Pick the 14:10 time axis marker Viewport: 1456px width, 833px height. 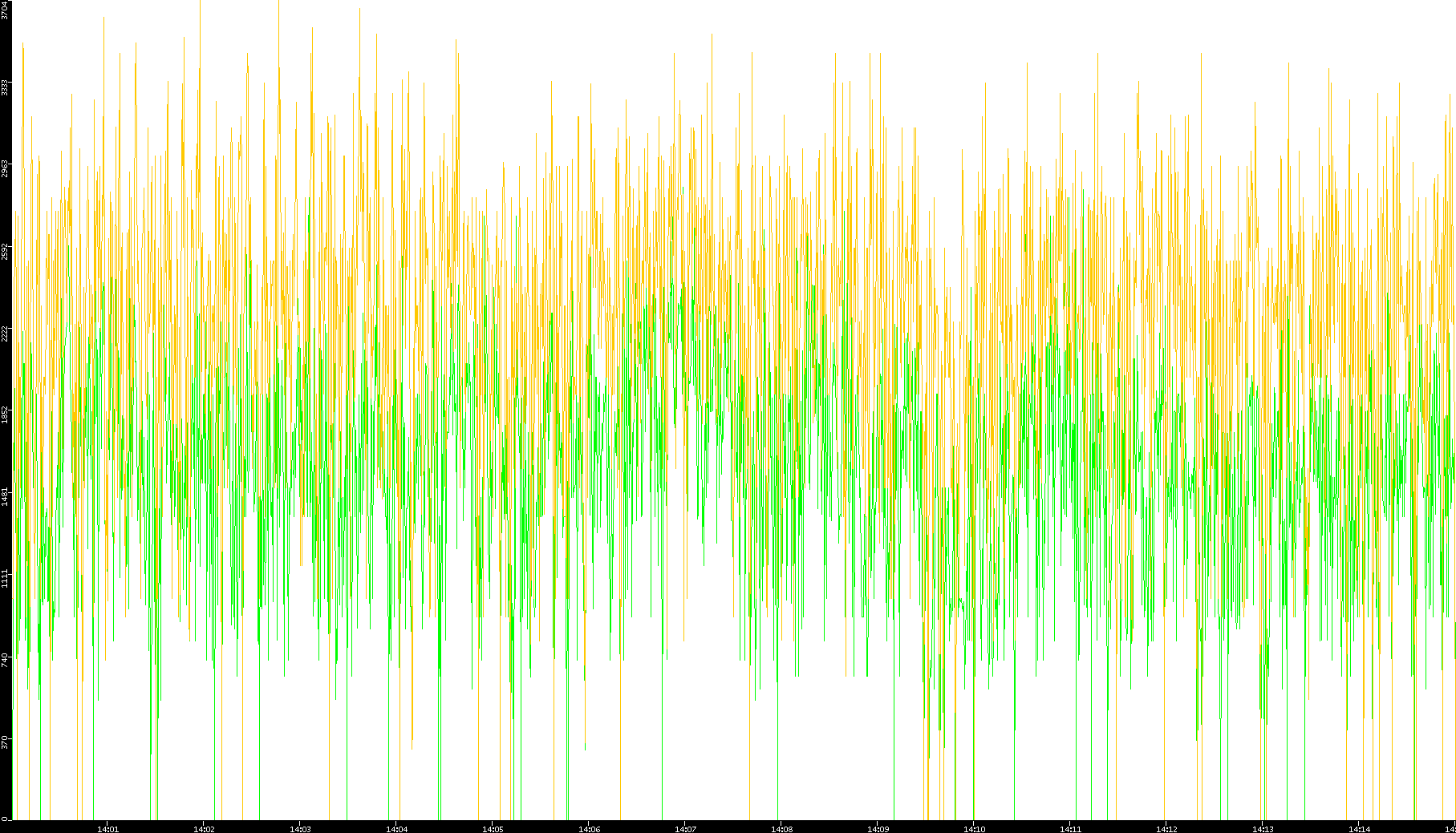point(974,828)
